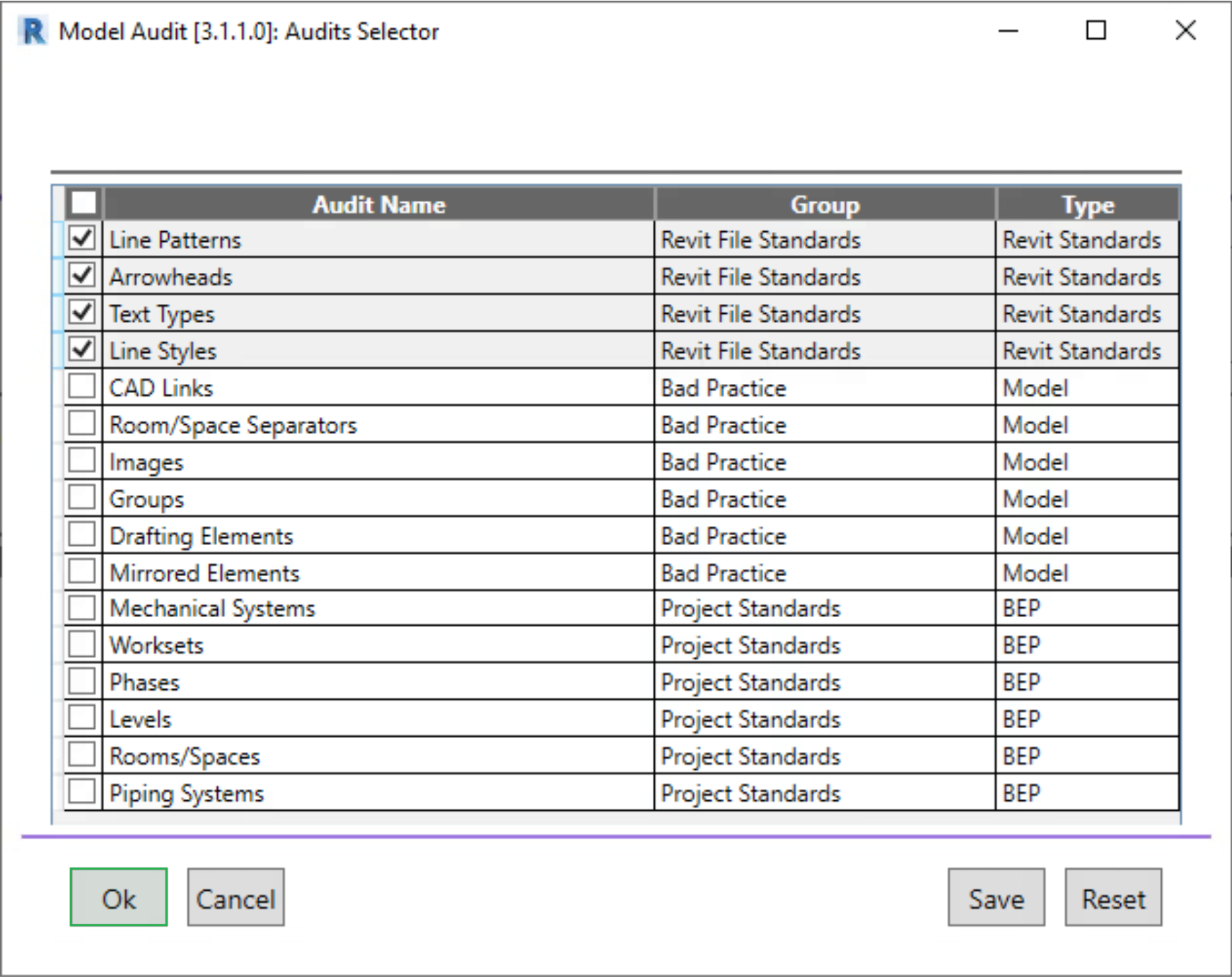The width and height of the screenshot is (1232, 977).
Task: Maximize the Audits Selector window
Action: coord(1096,30)
